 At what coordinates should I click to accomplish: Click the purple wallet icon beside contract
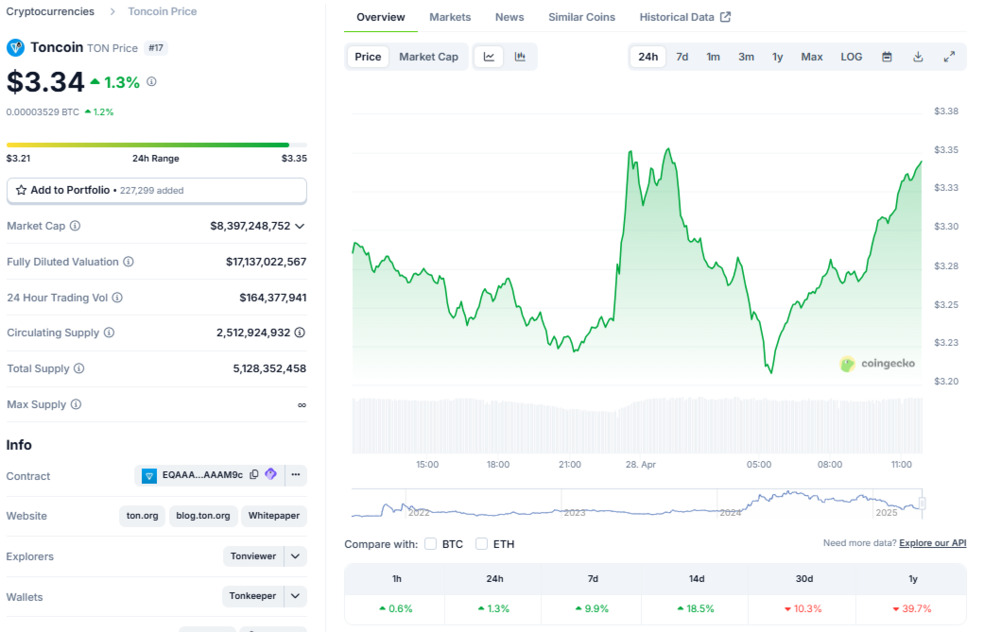[x=270, y=474]
